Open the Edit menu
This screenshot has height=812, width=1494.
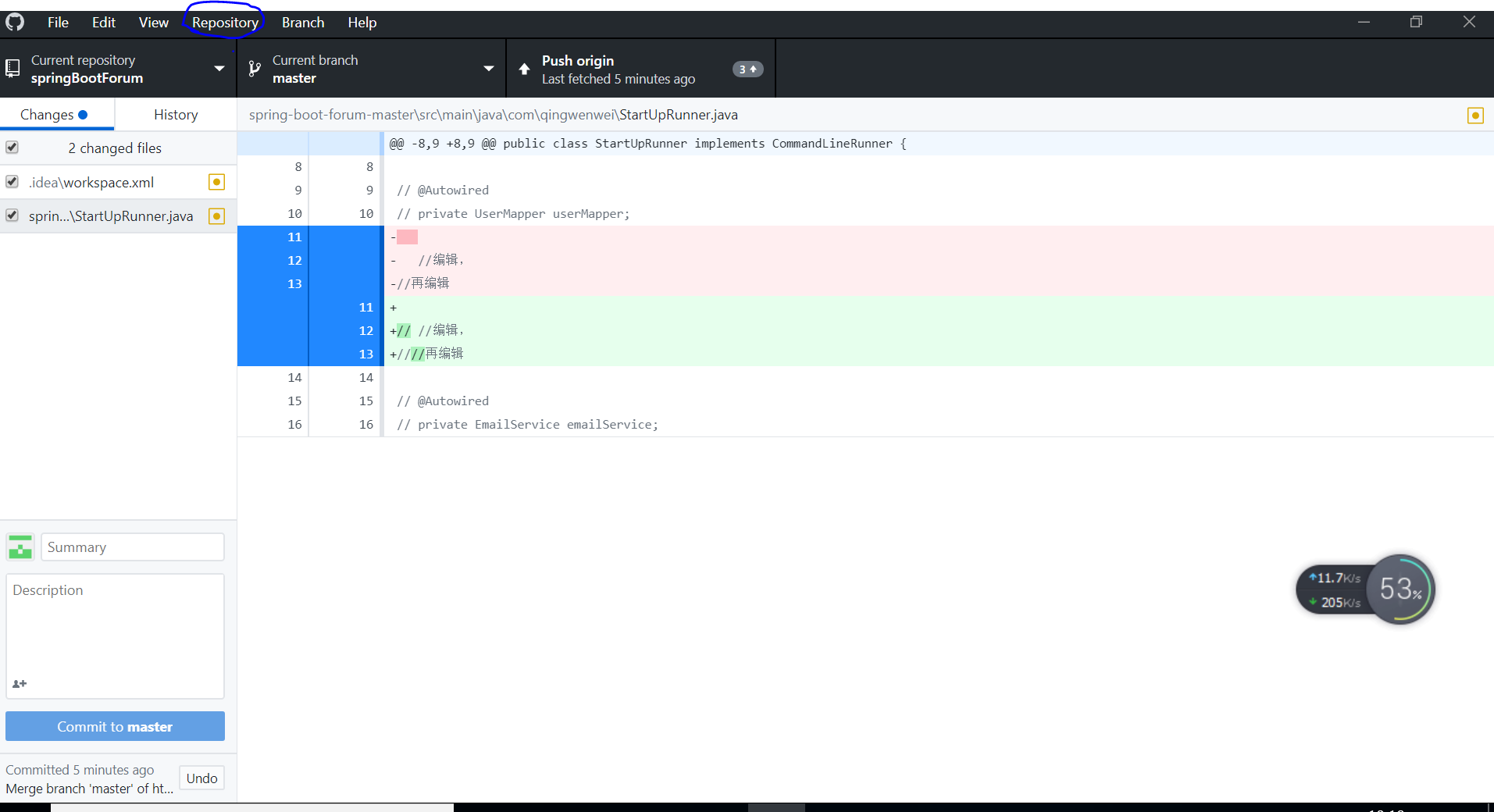[x=104, y=23]
